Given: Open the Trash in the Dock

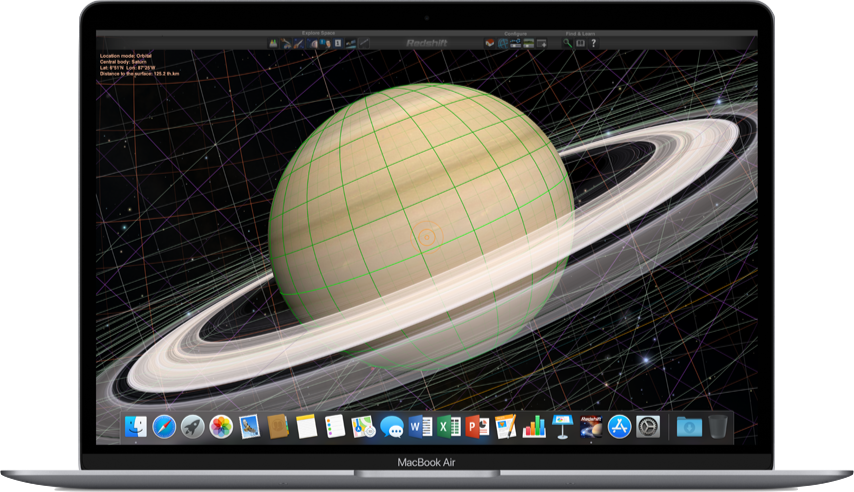Looking at the screenshot, I should (718, 427).
